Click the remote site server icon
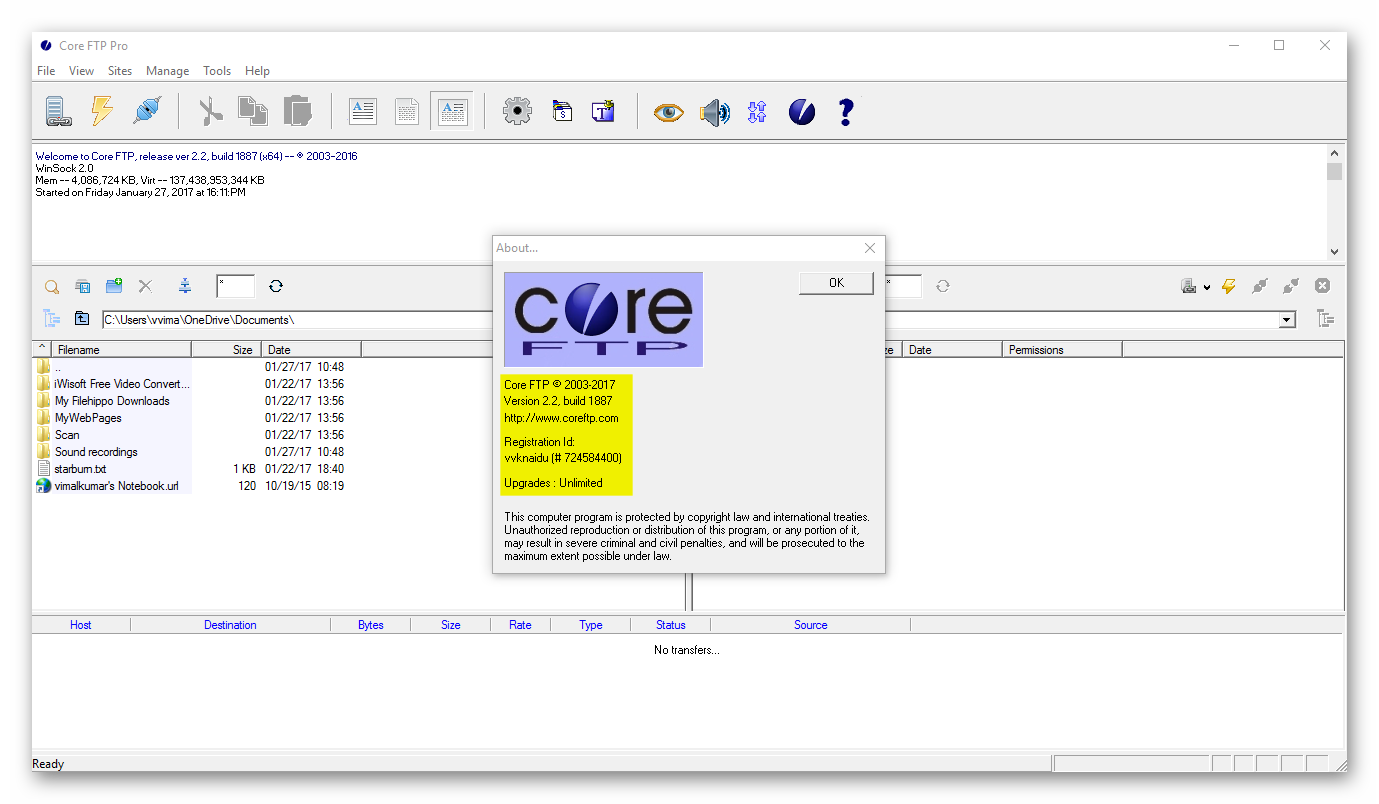1379x804 pixels. (1188, 286)
